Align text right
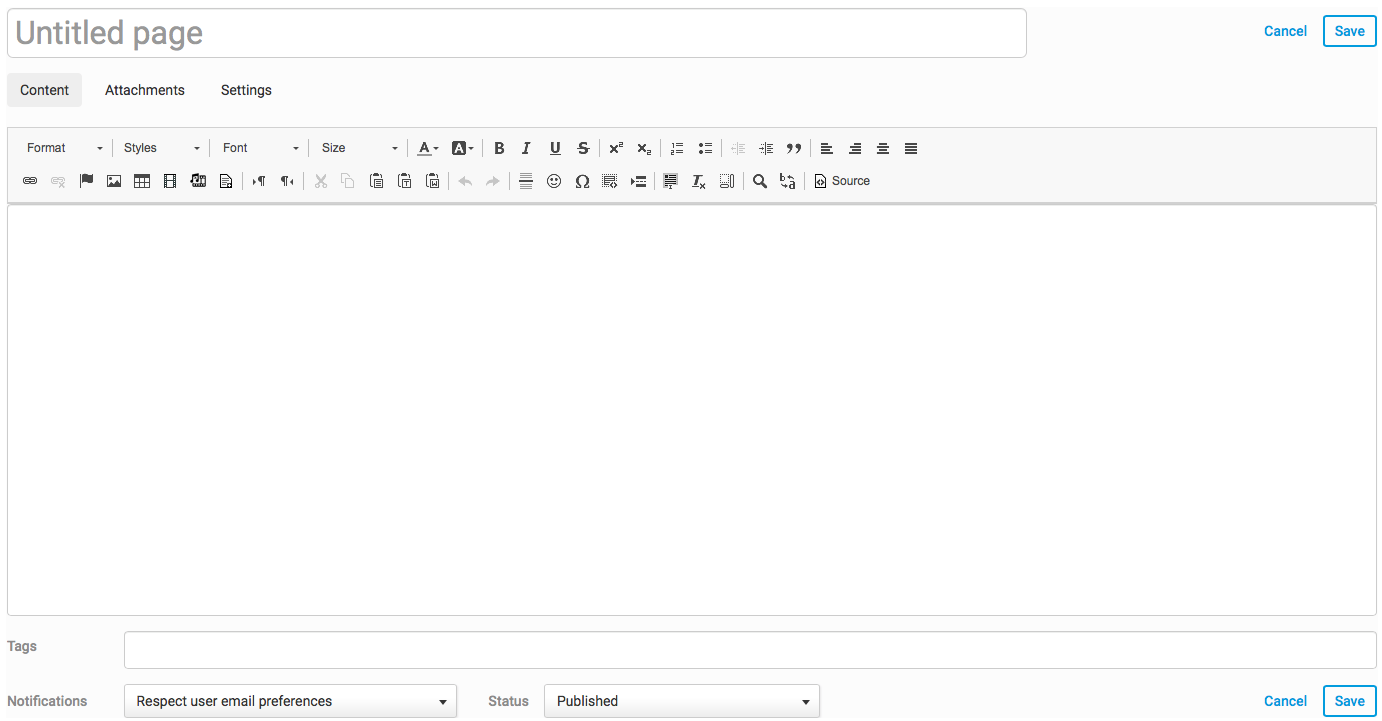 coord(855,148)
